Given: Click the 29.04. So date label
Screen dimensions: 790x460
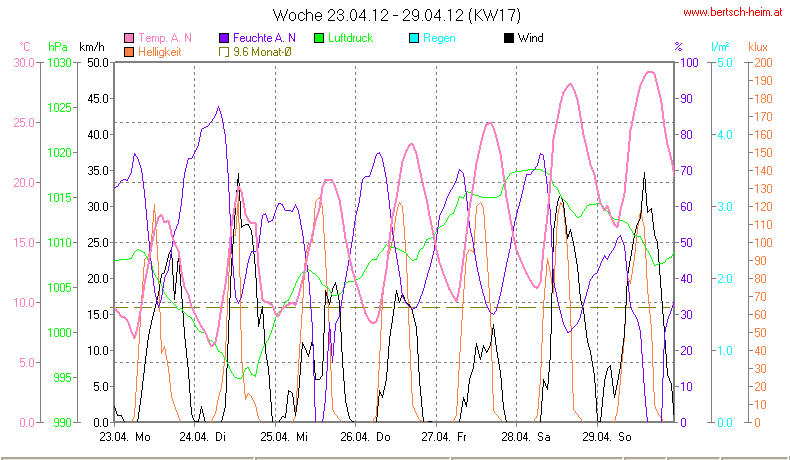Looking at the screenshot, I should click(x=607, y=437).
